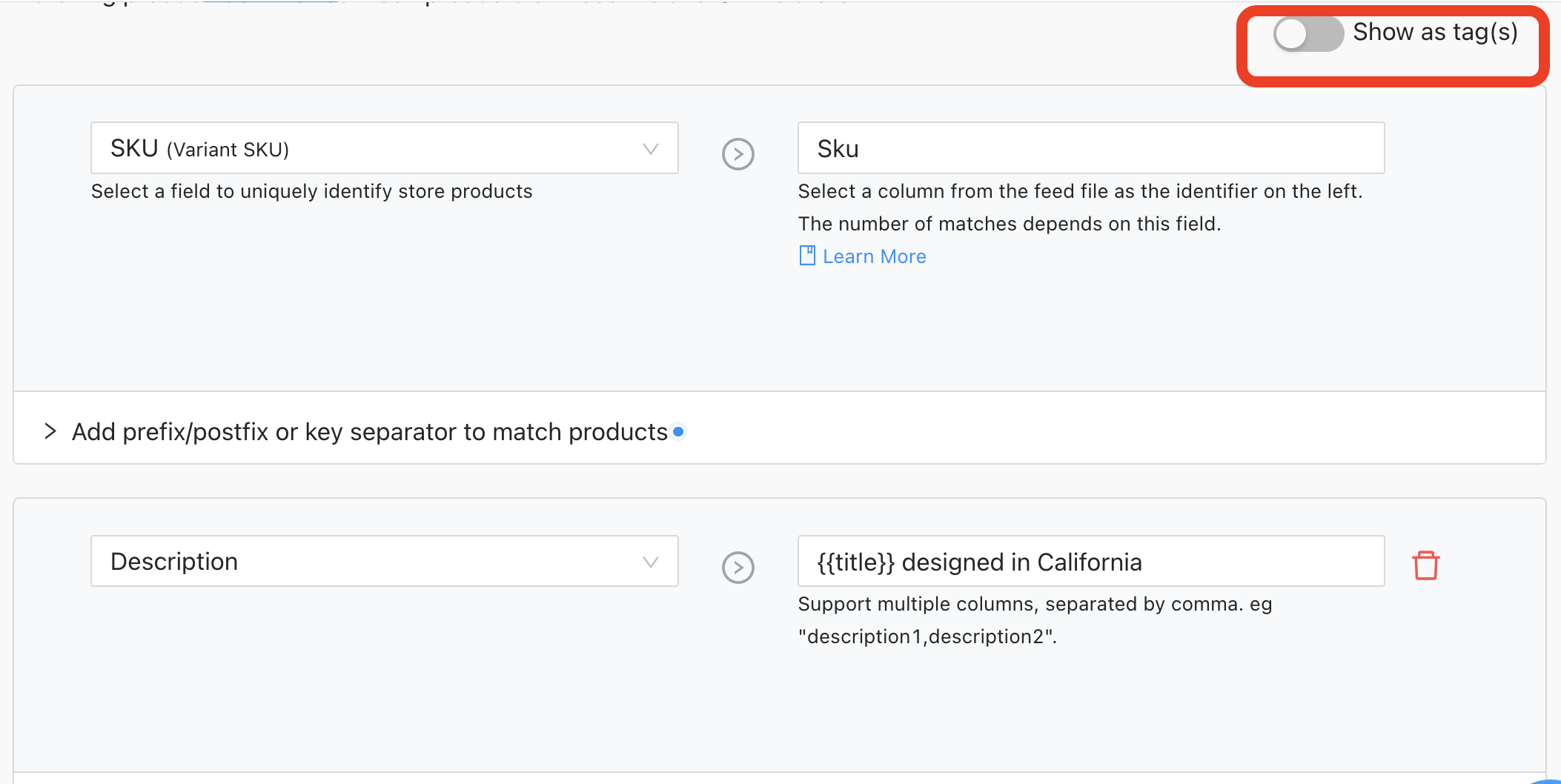1561x784 pixels.
Task: Click the circled arrow icon beside the Sku field
Action: [738, 154]
